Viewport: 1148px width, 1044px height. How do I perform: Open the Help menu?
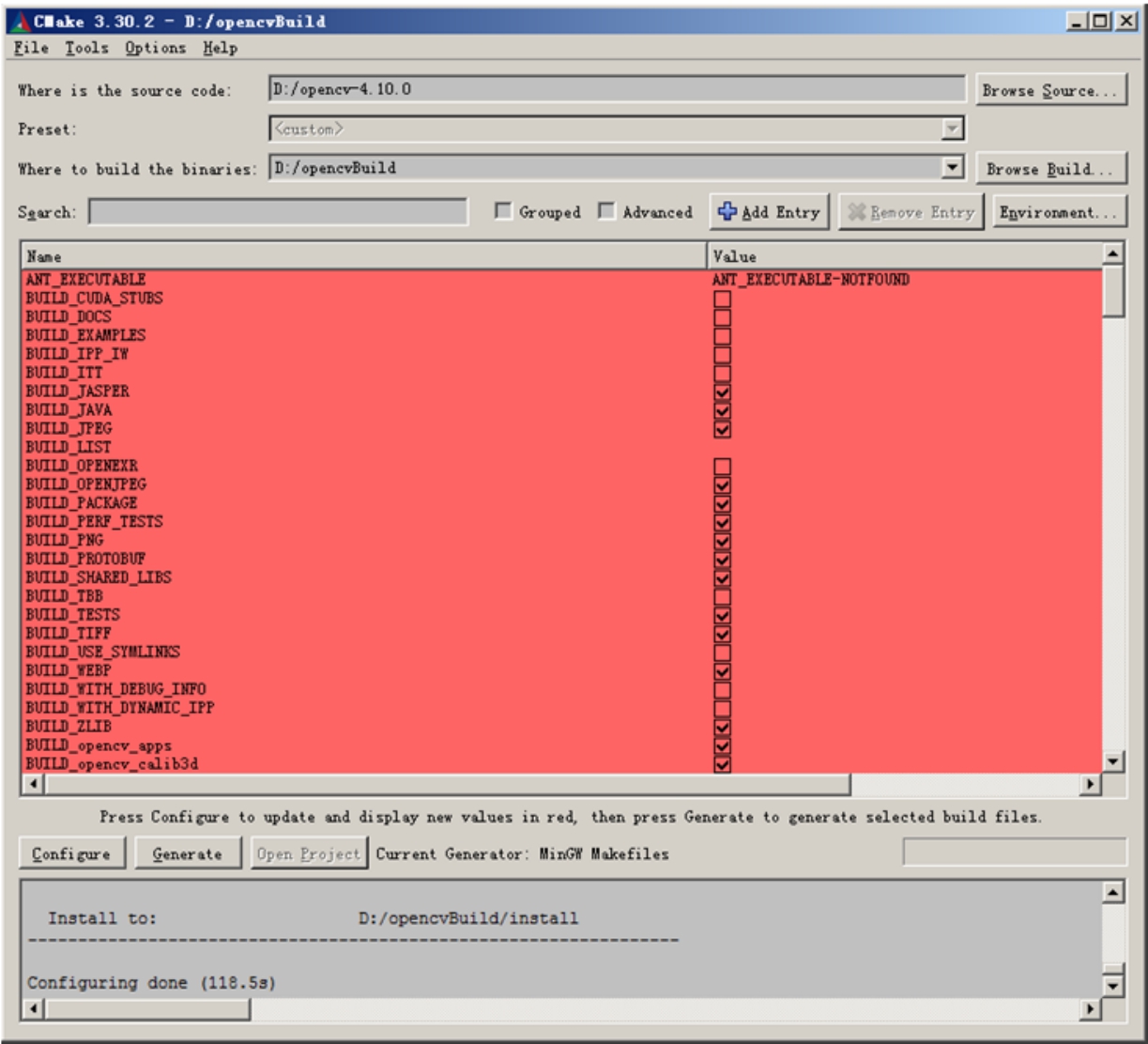tap(220, 48)
